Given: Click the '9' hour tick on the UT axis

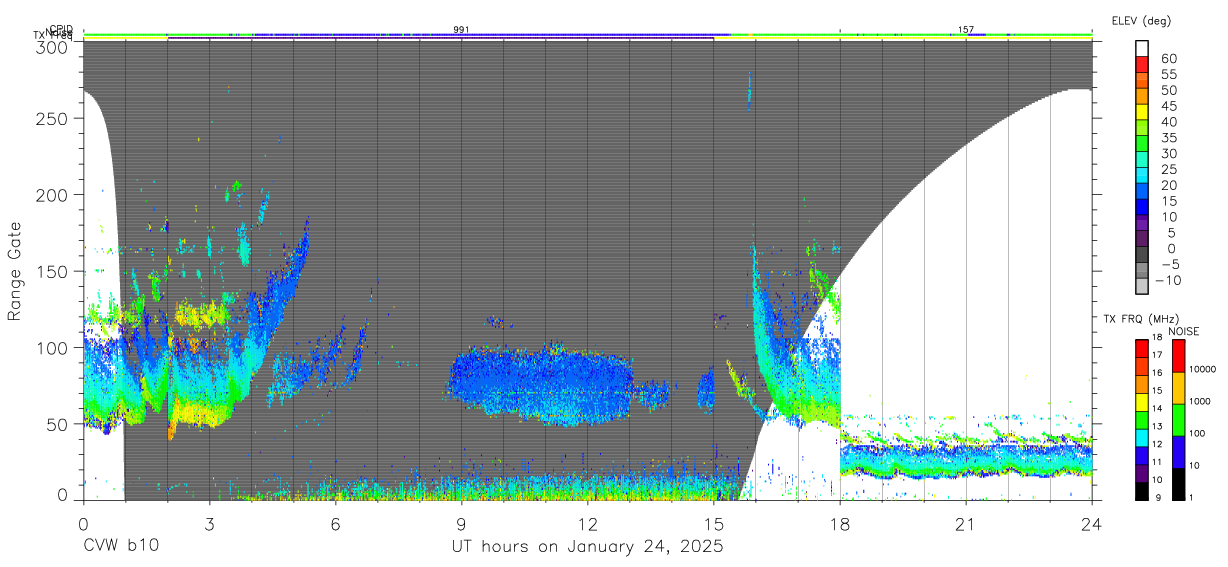Looking at the screenshot, I should [x=461, y=523].
